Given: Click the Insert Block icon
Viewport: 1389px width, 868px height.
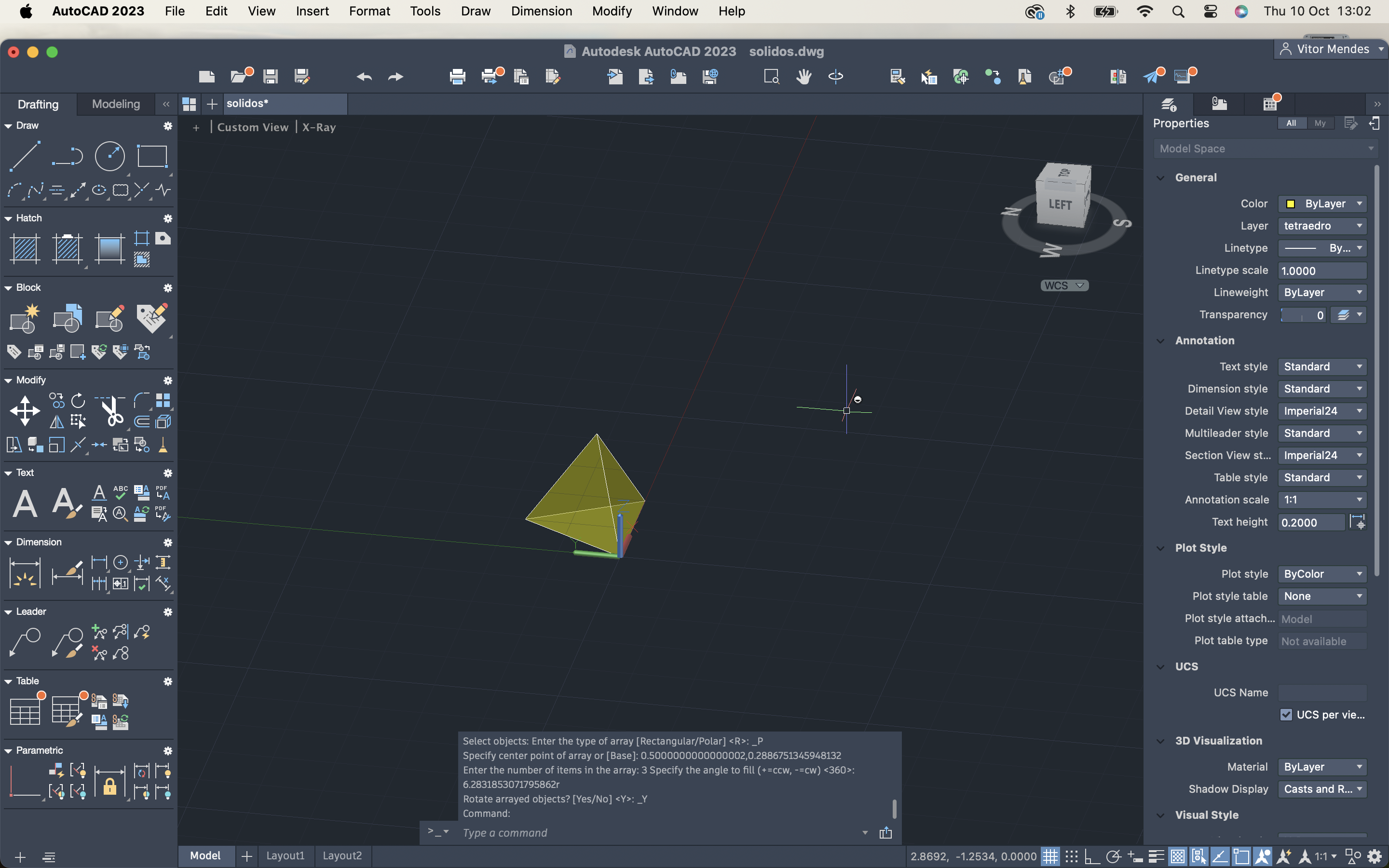Looking at the screenshot, I should pos(67,318).
